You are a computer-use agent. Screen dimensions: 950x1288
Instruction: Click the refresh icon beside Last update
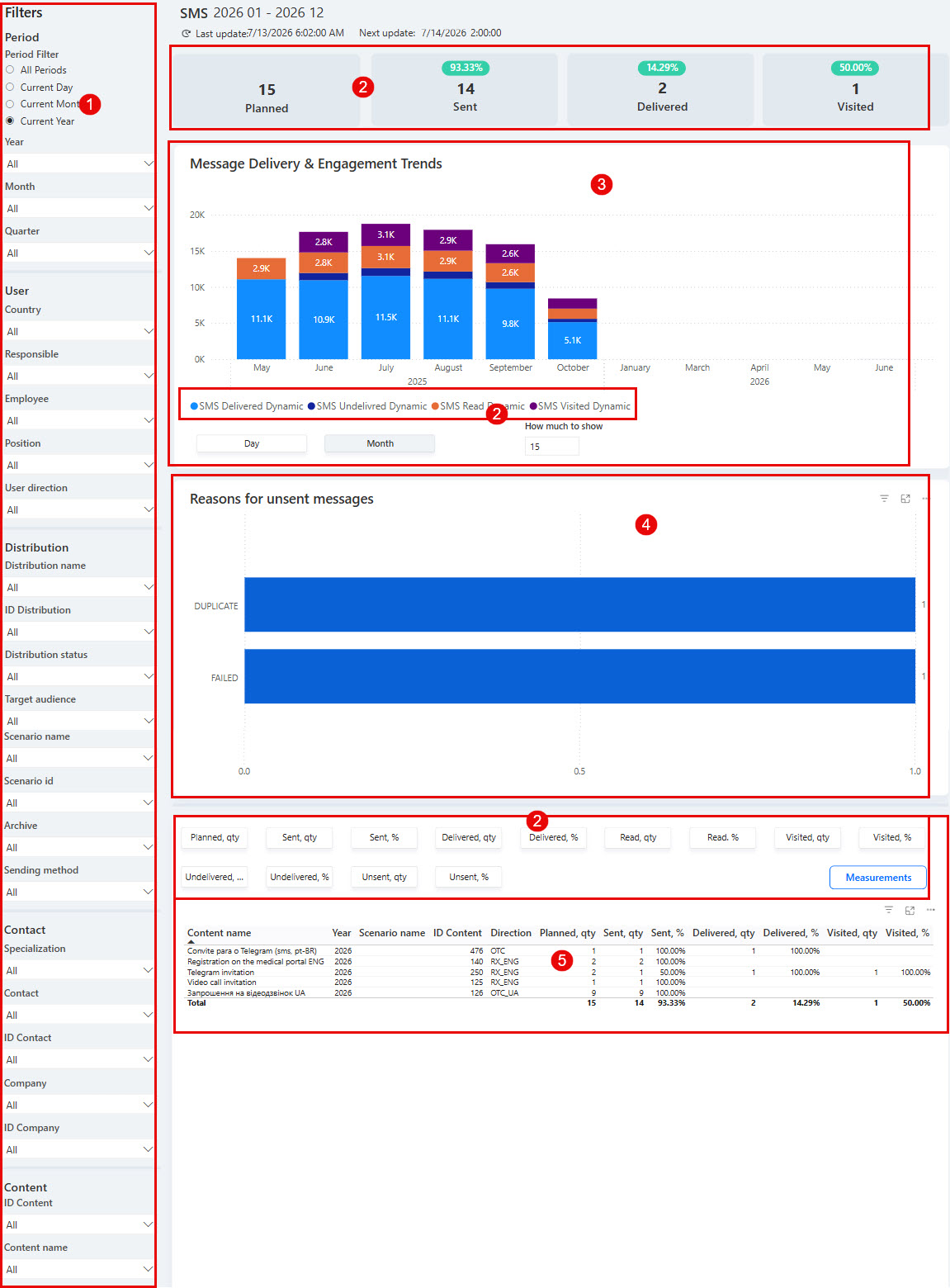tap(187, 33)
